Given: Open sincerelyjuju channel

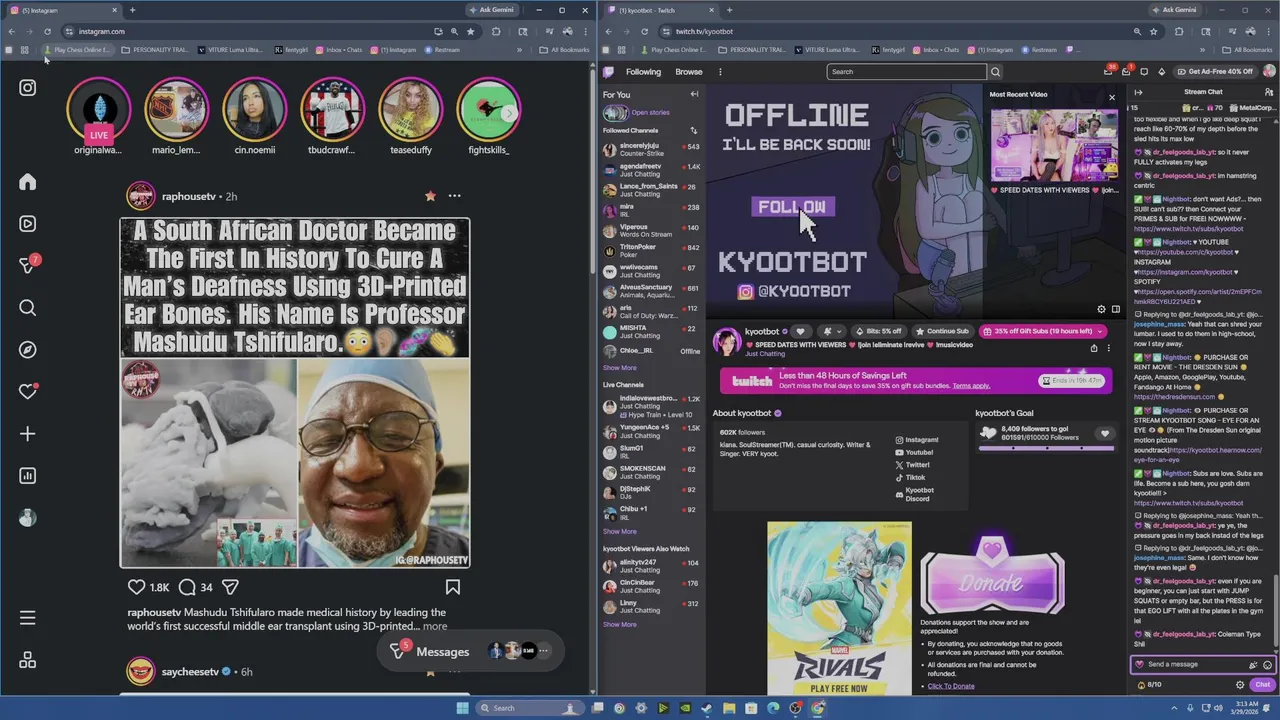Looking at the screenshot, I should [x=651, y=150].
